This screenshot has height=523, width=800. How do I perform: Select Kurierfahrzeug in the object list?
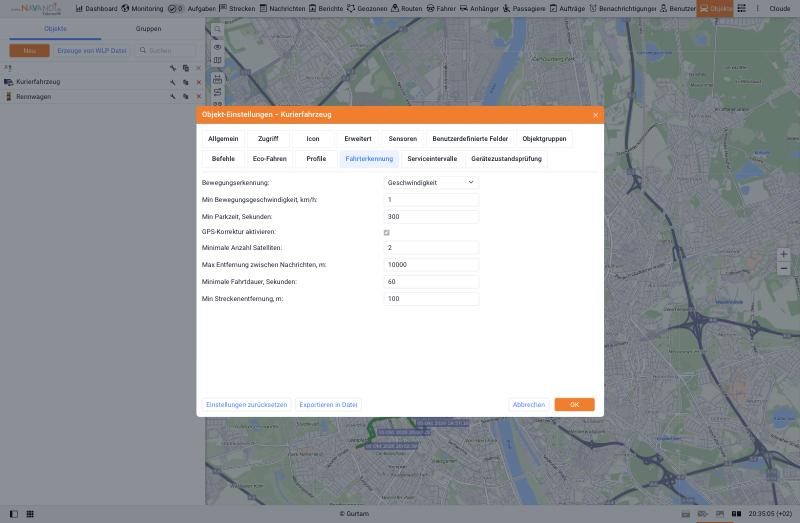click(x=38, y=82)
